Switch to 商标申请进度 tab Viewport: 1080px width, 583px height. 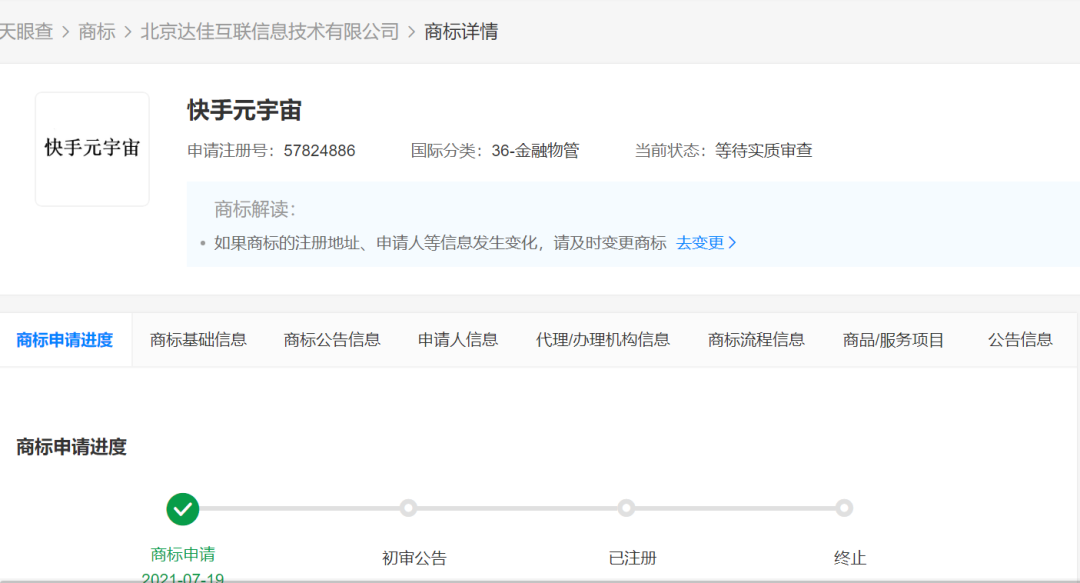pyautogui.click(x=65, y=340)
